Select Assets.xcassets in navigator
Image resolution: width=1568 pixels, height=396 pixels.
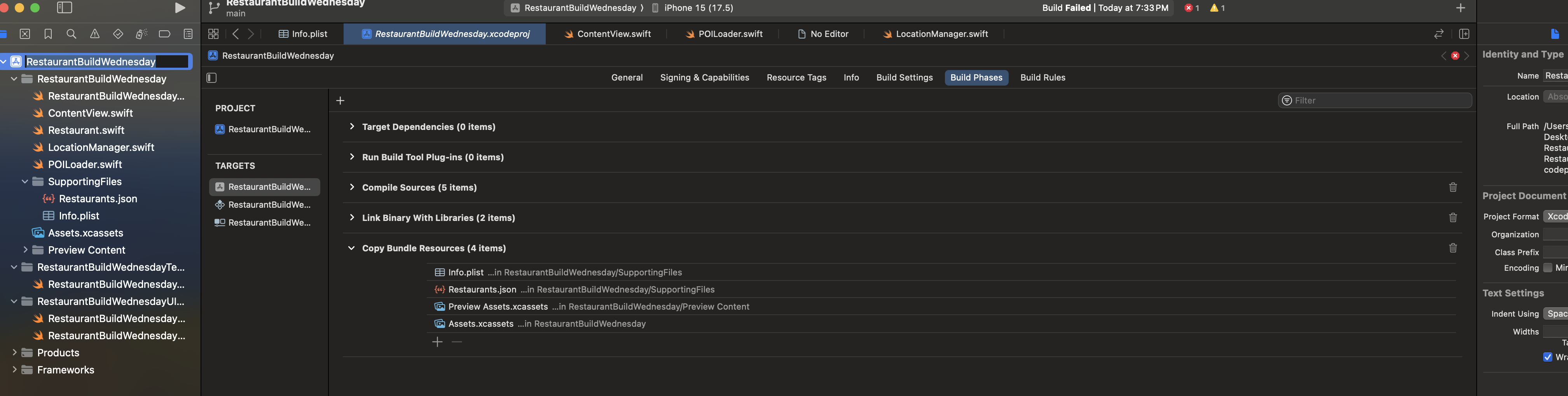[85, 233]
